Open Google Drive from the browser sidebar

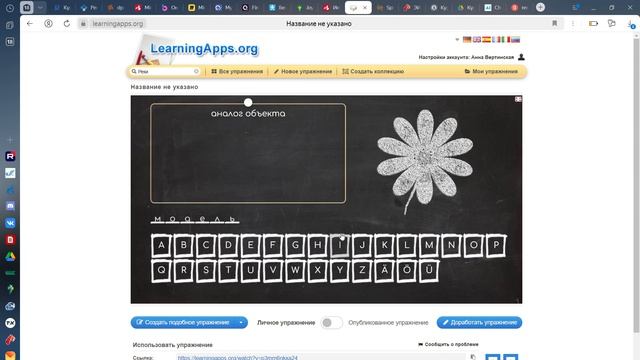point(10,256)
